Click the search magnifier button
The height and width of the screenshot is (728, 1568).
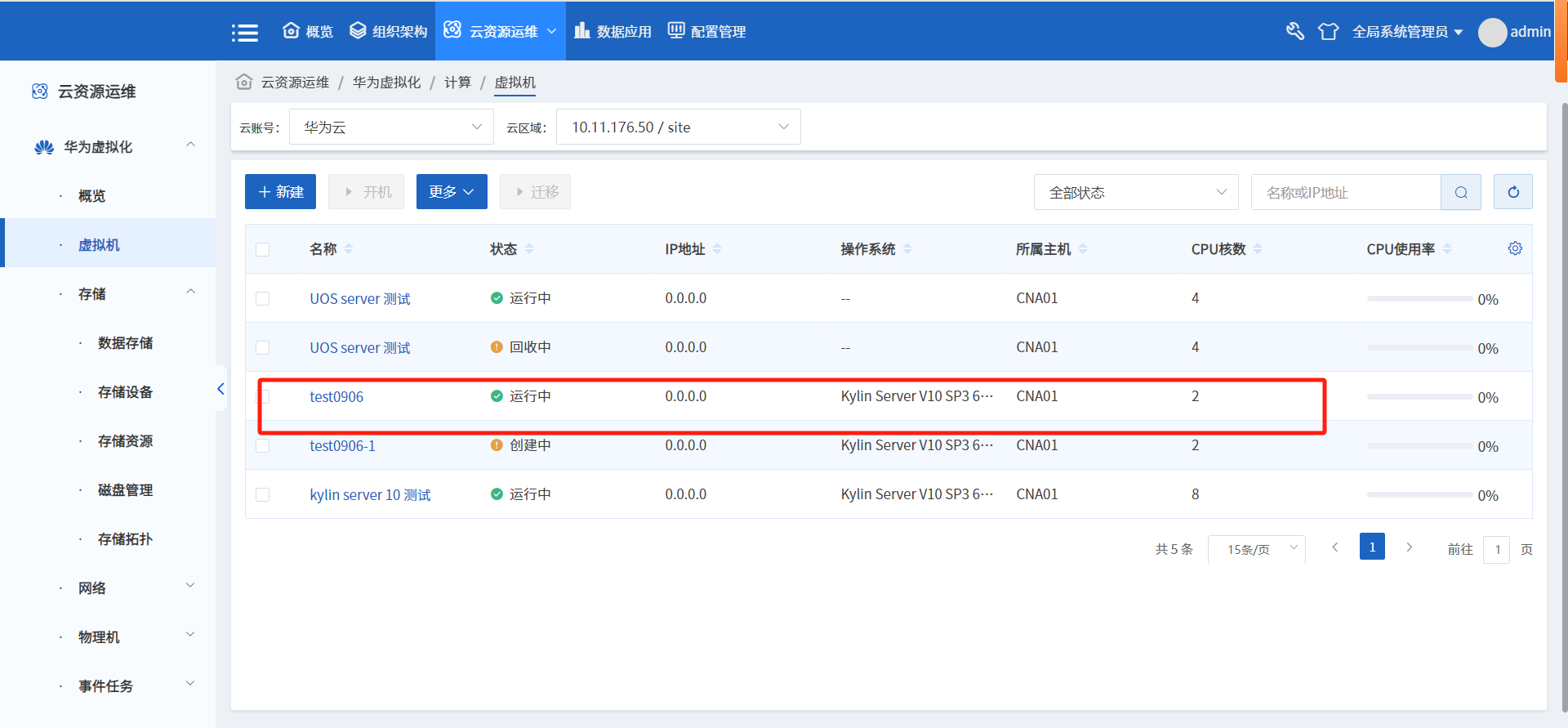pos(1461,192)
